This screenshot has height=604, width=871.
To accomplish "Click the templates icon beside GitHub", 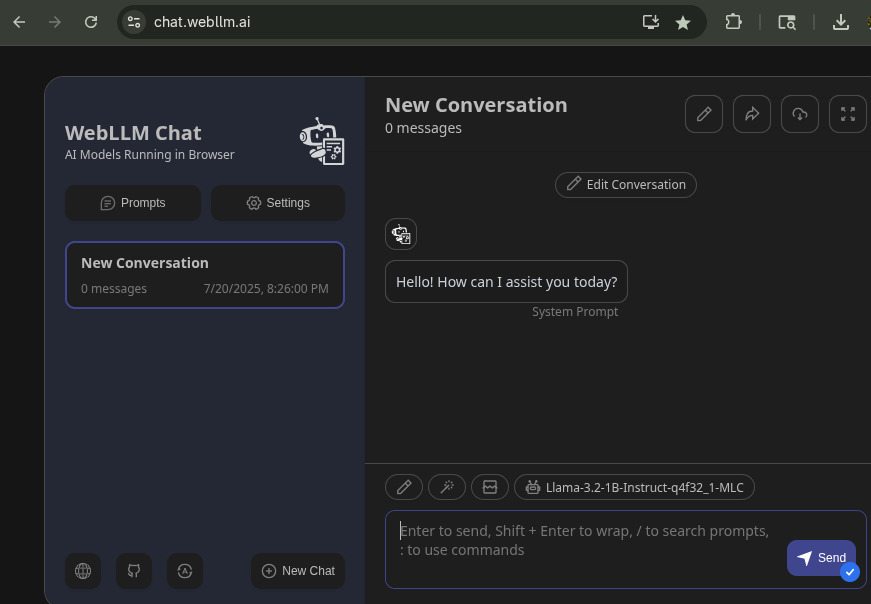I will tap(185, 571).
